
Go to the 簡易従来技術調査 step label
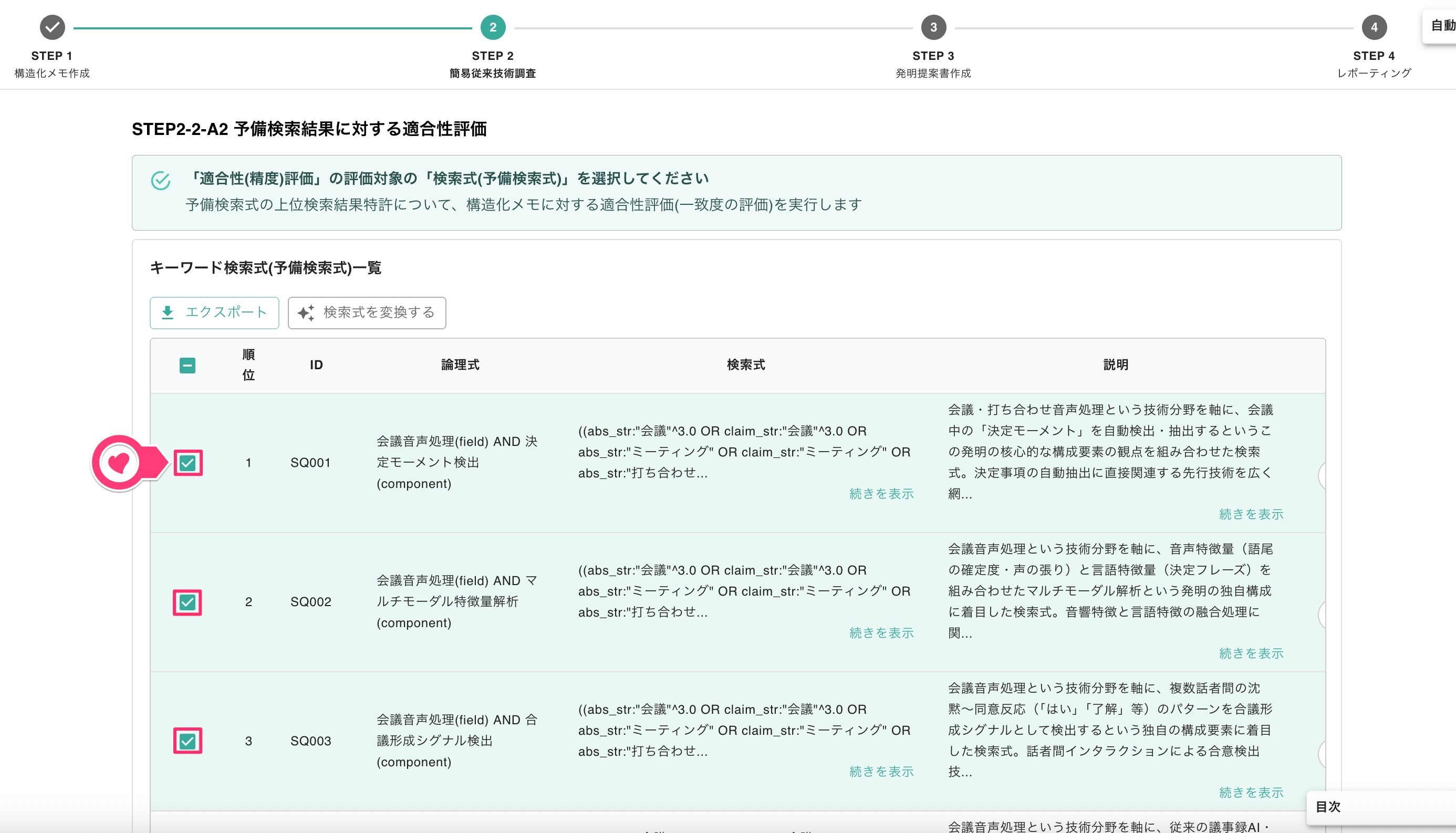coord(493,73)
